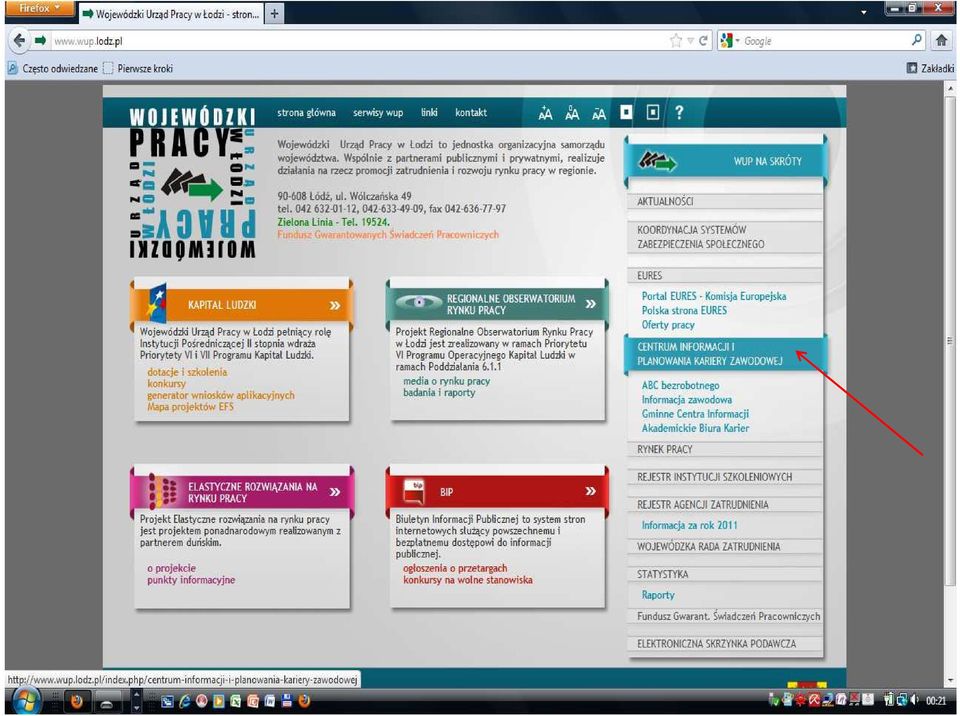
Task: Open a new tab with plus button
Action: pos(274,13)
